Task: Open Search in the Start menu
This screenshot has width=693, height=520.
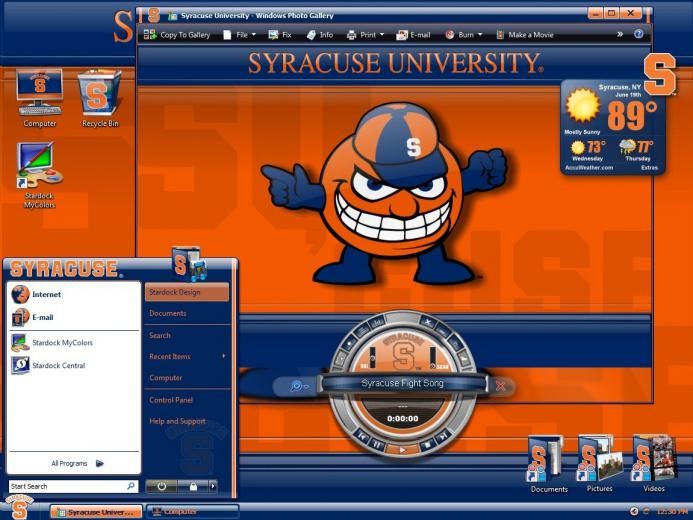Action: [160, 335]
